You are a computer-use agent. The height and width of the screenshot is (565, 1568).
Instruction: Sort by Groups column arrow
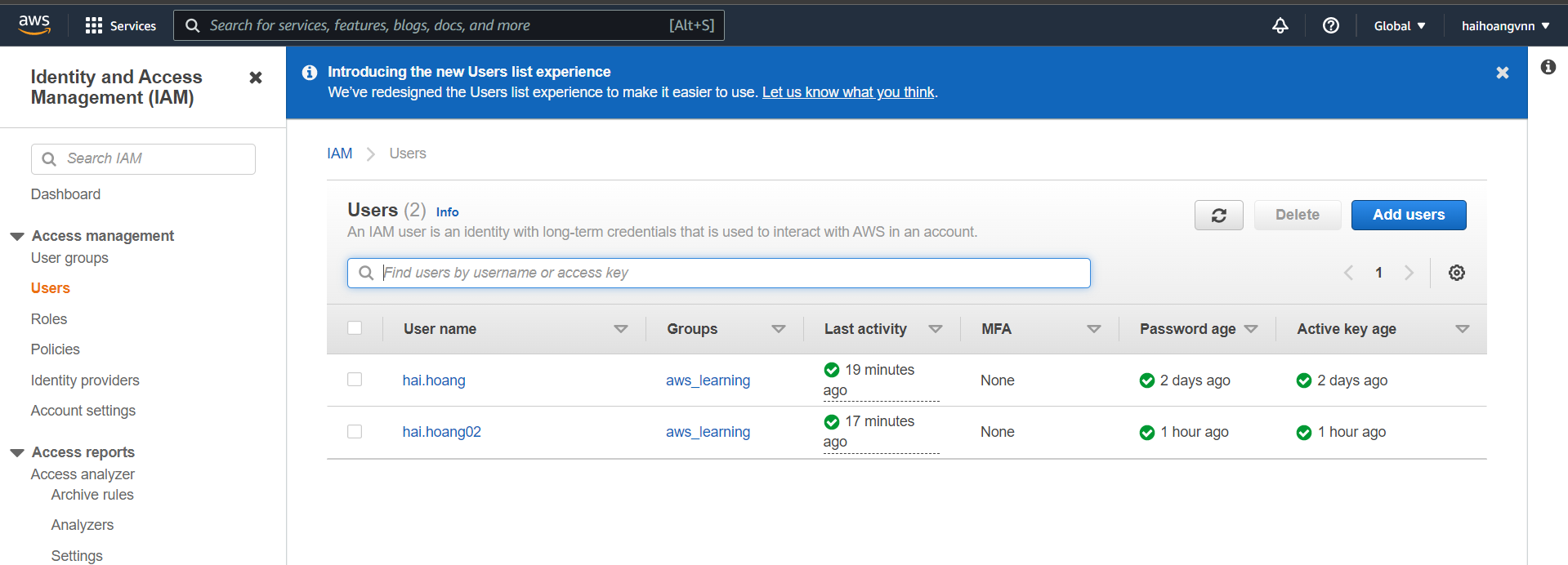coord(779,329)
